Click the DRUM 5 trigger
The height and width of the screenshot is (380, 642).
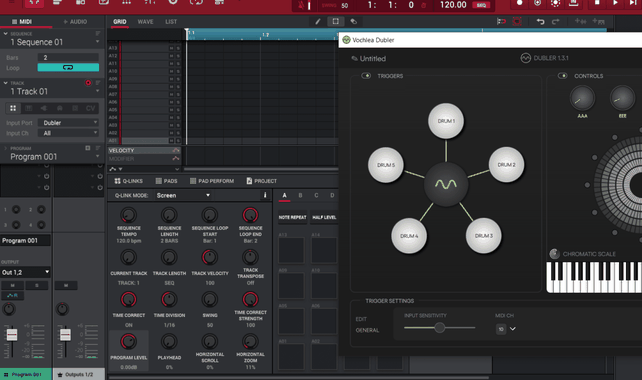click(386, 165)
